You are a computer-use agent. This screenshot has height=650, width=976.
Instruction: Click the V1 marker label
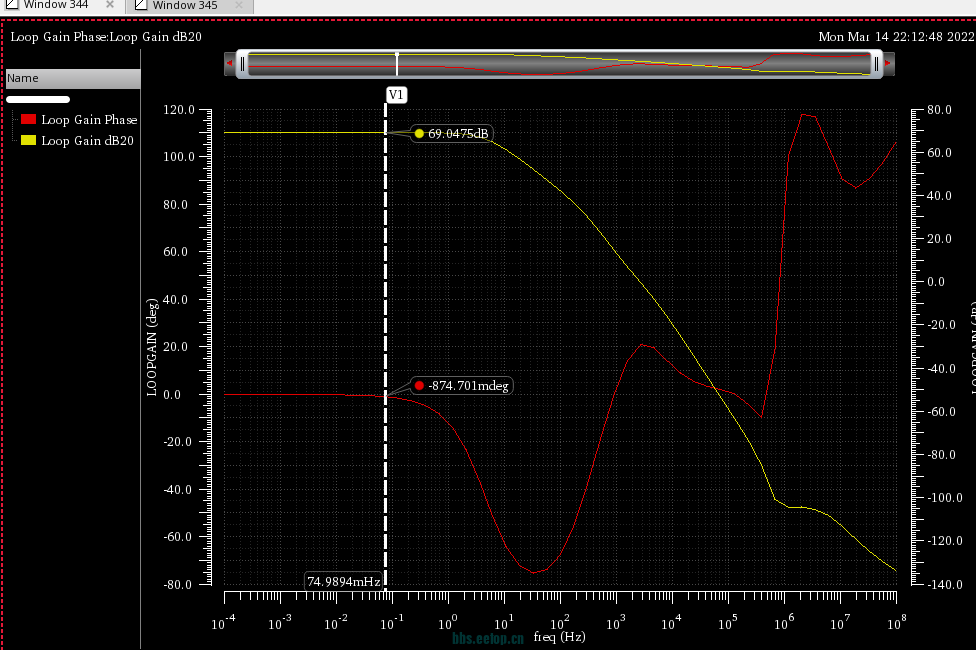point(396,95)
